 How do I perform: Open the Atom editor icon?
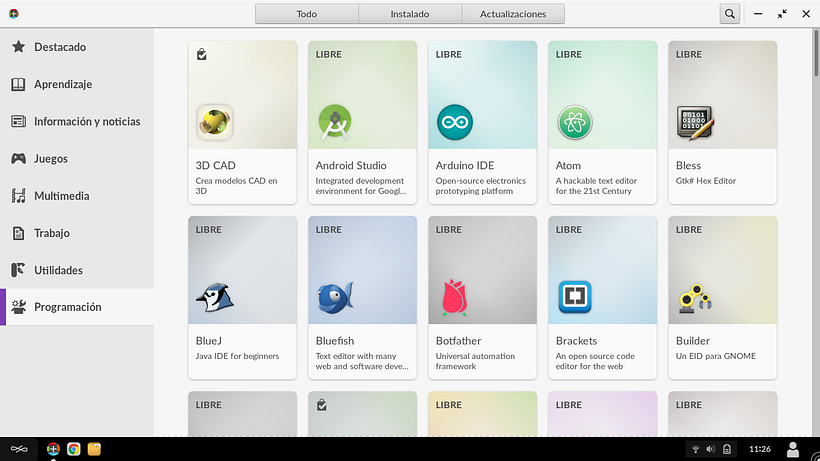pyautogui.click(x=575, y=122)
